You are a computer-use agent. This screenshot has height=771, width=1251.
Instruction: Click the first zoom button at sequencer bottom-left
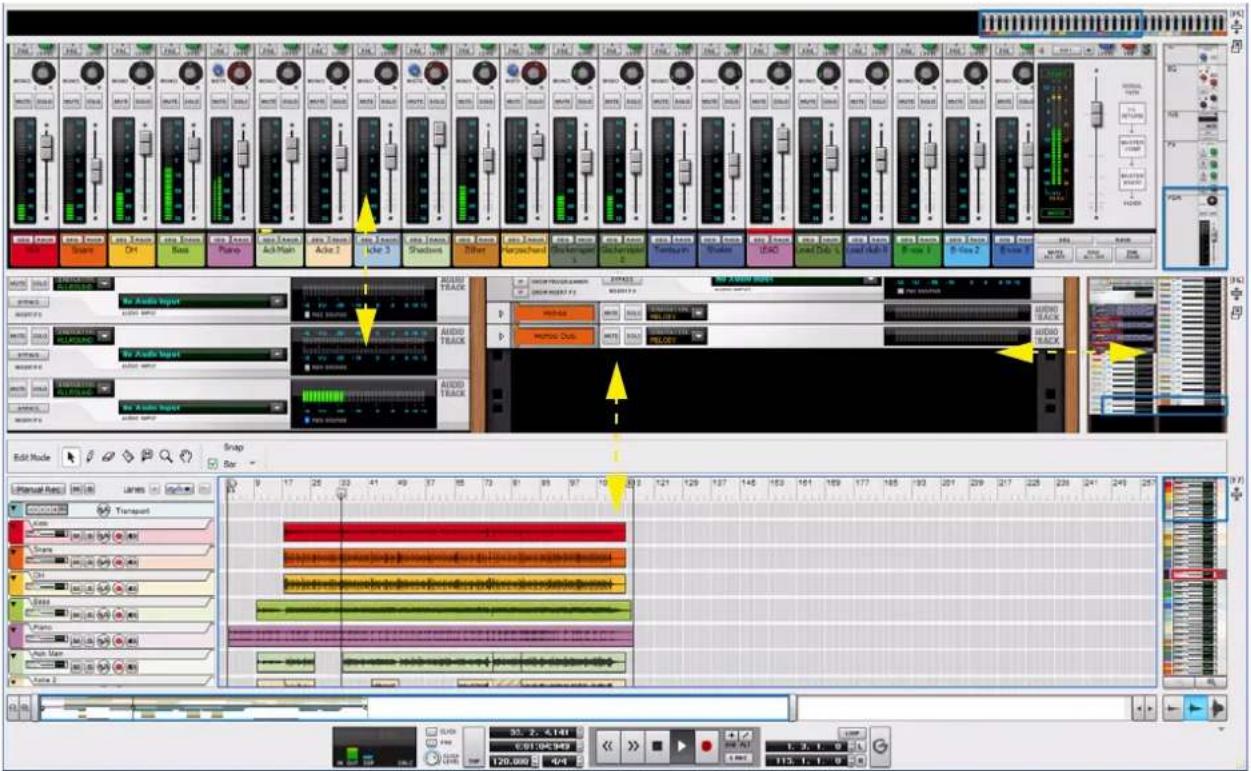tap(14, 708)
